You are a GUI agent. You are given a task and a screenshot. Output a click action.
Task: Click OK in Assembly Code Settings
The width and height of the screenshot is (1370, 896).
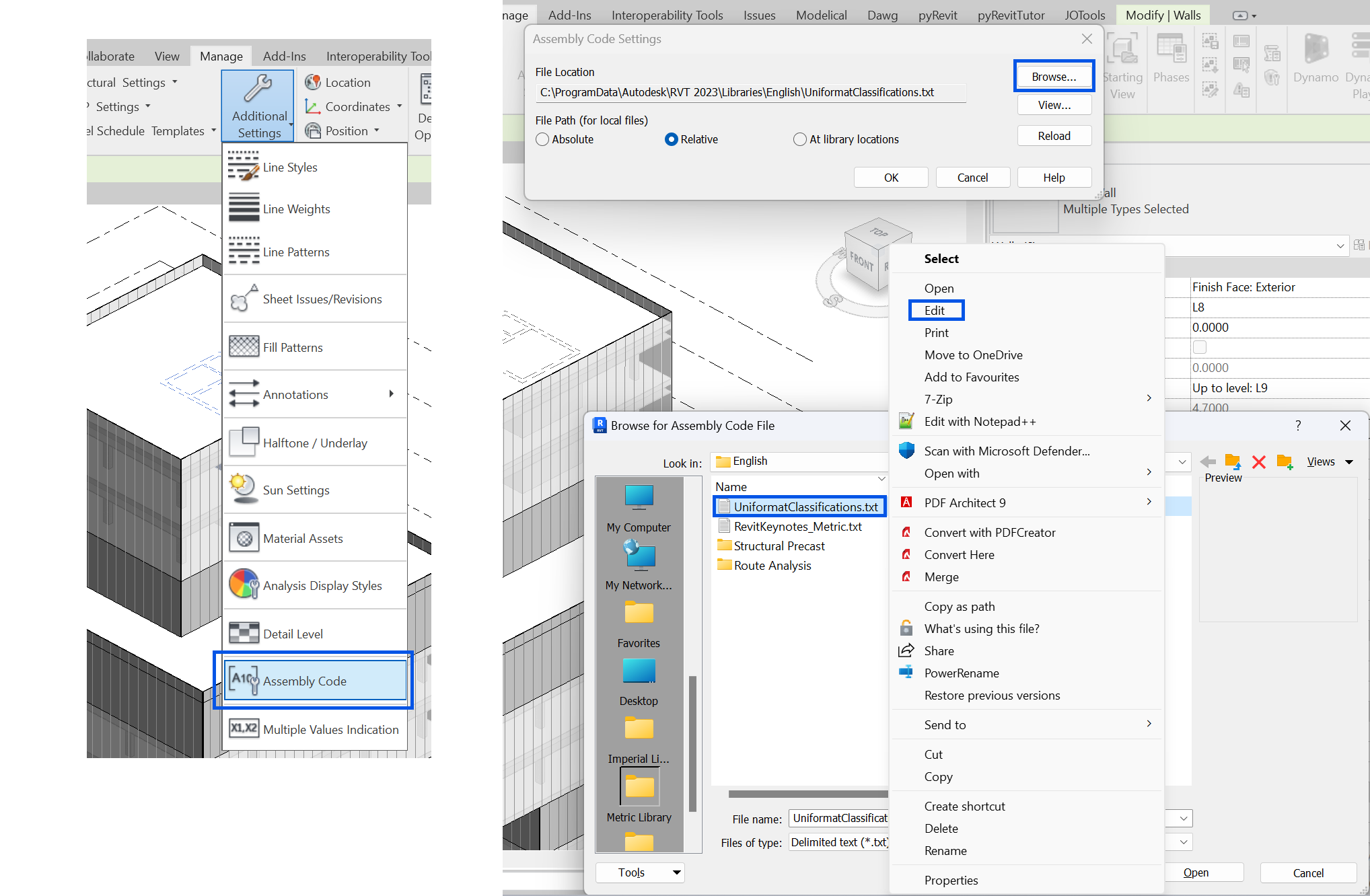point(891,178)
